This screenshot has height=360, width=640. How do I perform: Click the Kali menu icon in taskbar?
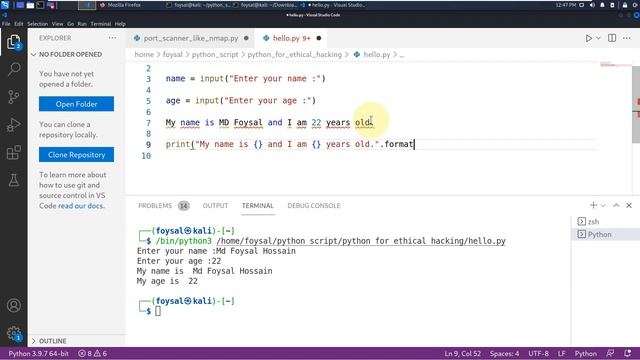5,5
